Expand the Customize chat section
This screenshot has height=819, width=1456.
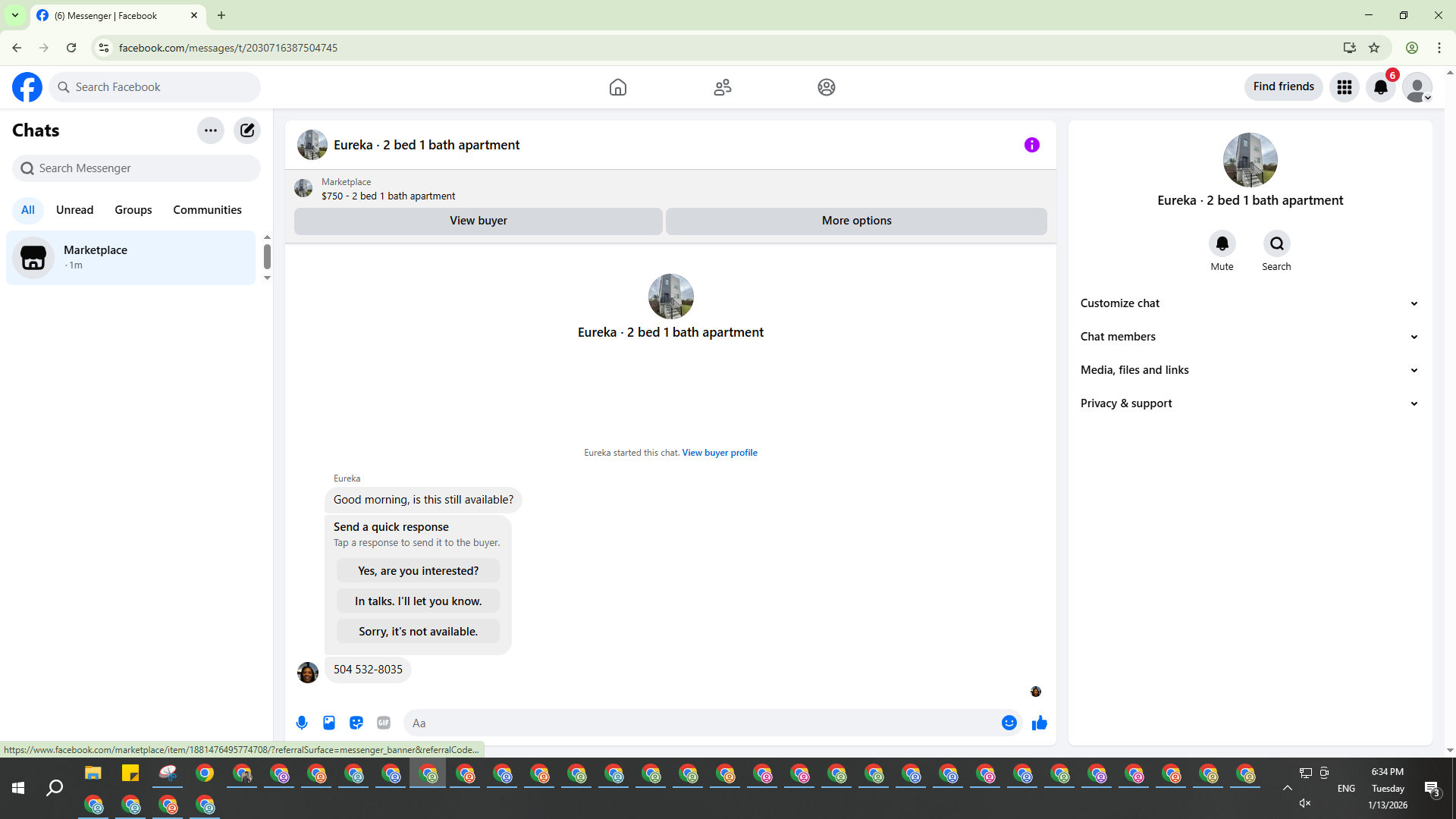point(1250,303)
